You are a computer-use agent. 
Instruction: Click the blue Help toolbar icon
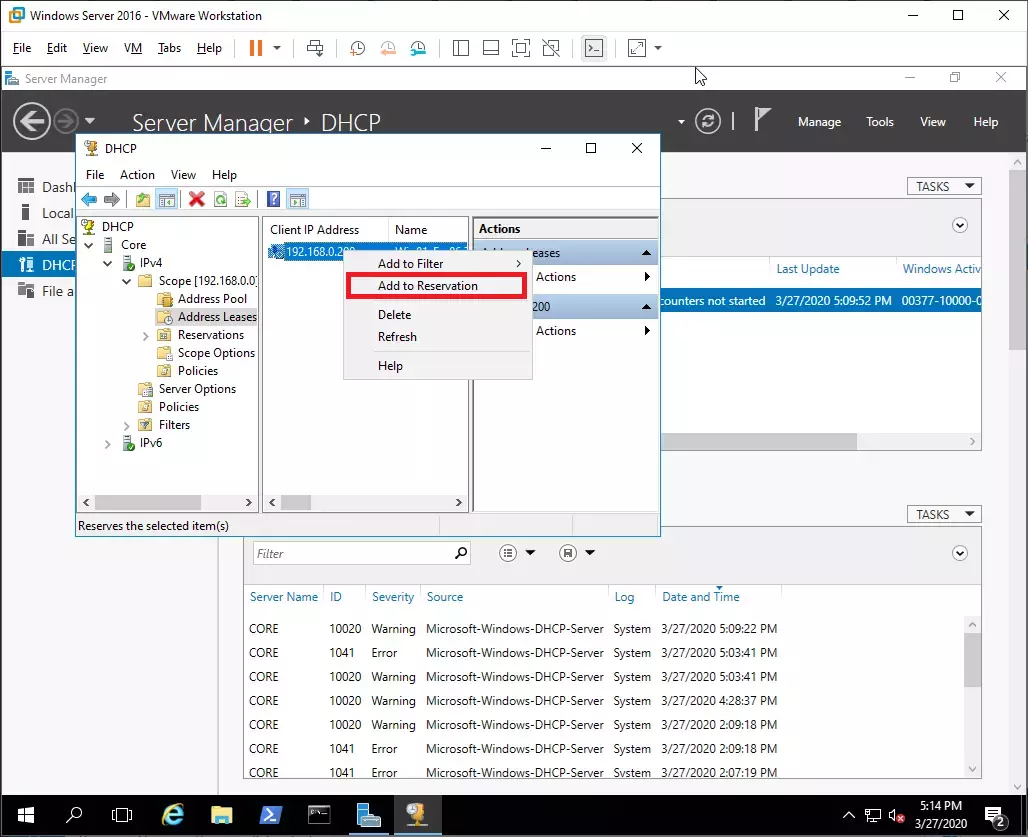point(273,199)
